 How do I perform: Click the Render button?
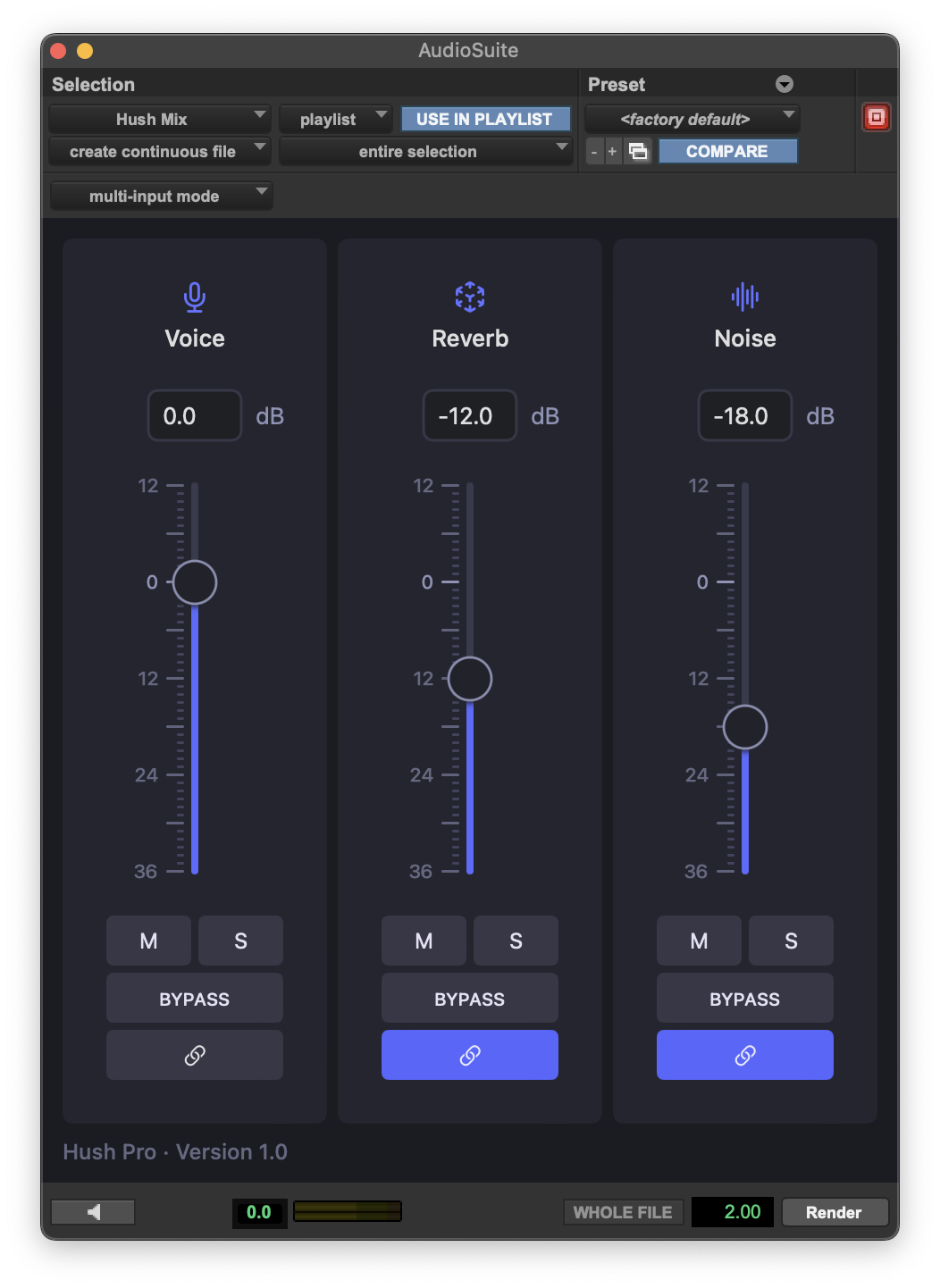[x=835, y=1211]
